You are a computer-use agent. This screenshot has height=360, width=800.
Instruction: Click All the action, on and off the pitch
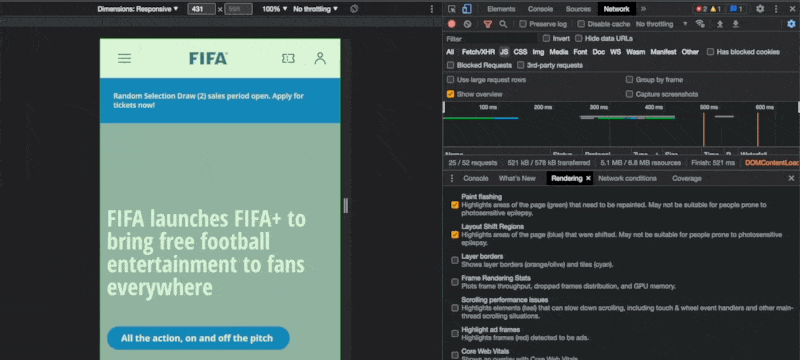[198, 338]
